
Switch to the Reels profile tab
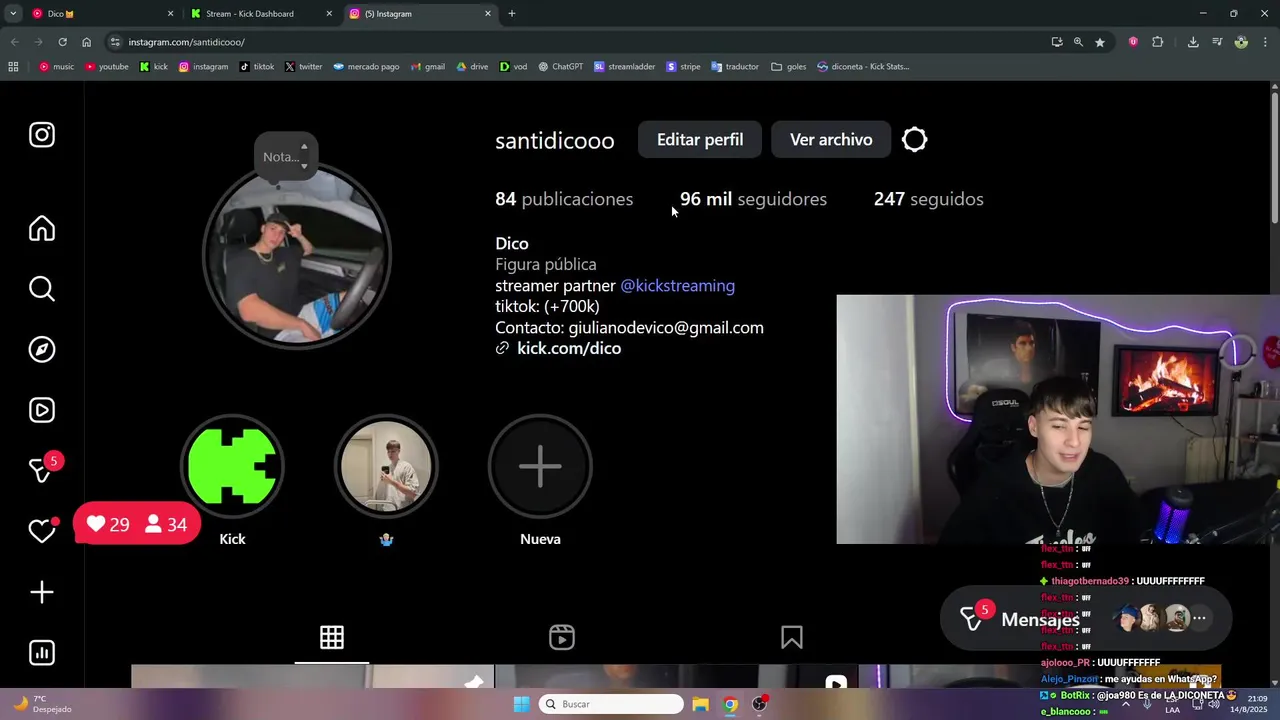tap(562, 637)
